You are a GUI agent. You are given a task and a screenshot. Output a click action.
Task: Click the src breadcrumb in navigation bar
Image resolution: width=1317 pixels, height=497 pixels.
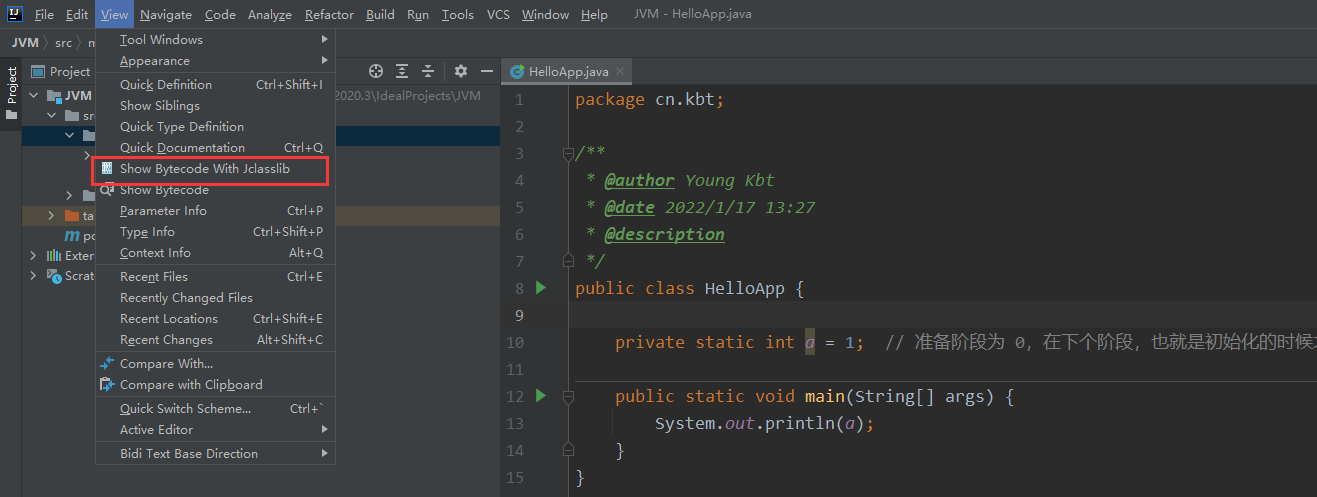pyautogui.click(x=64, y=43)
